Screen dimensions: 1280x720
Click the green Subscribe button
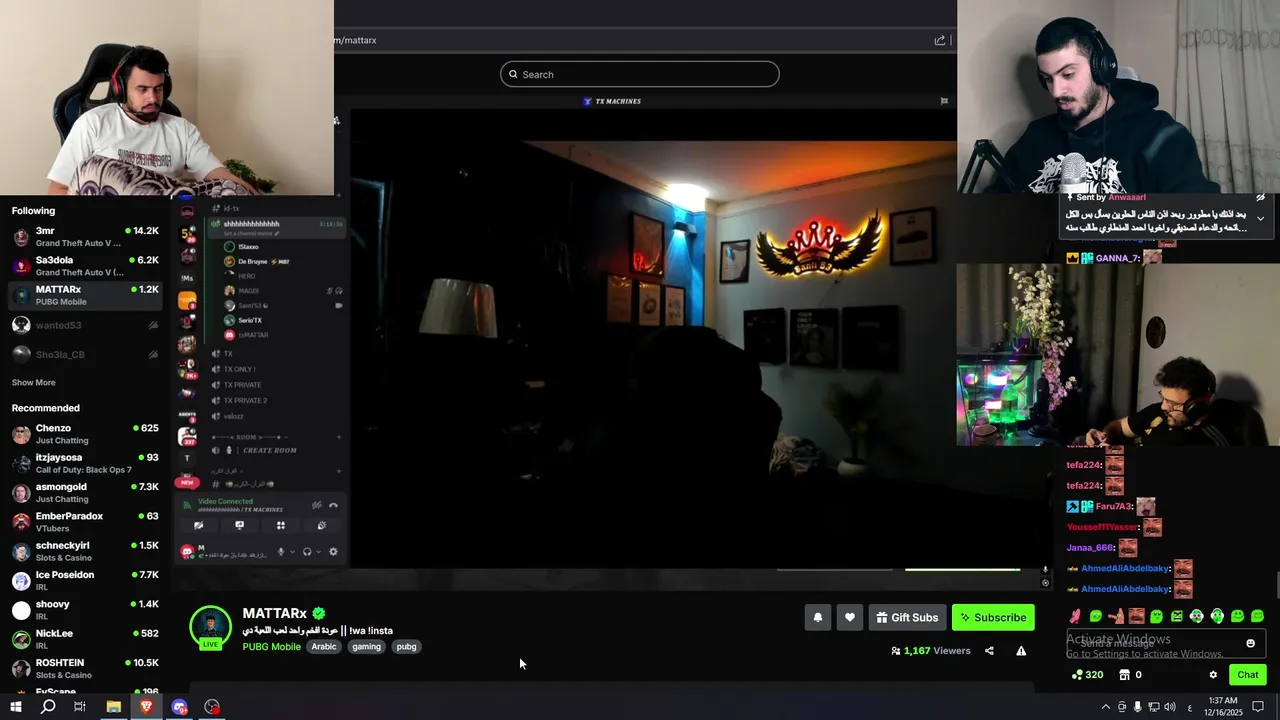993,617
